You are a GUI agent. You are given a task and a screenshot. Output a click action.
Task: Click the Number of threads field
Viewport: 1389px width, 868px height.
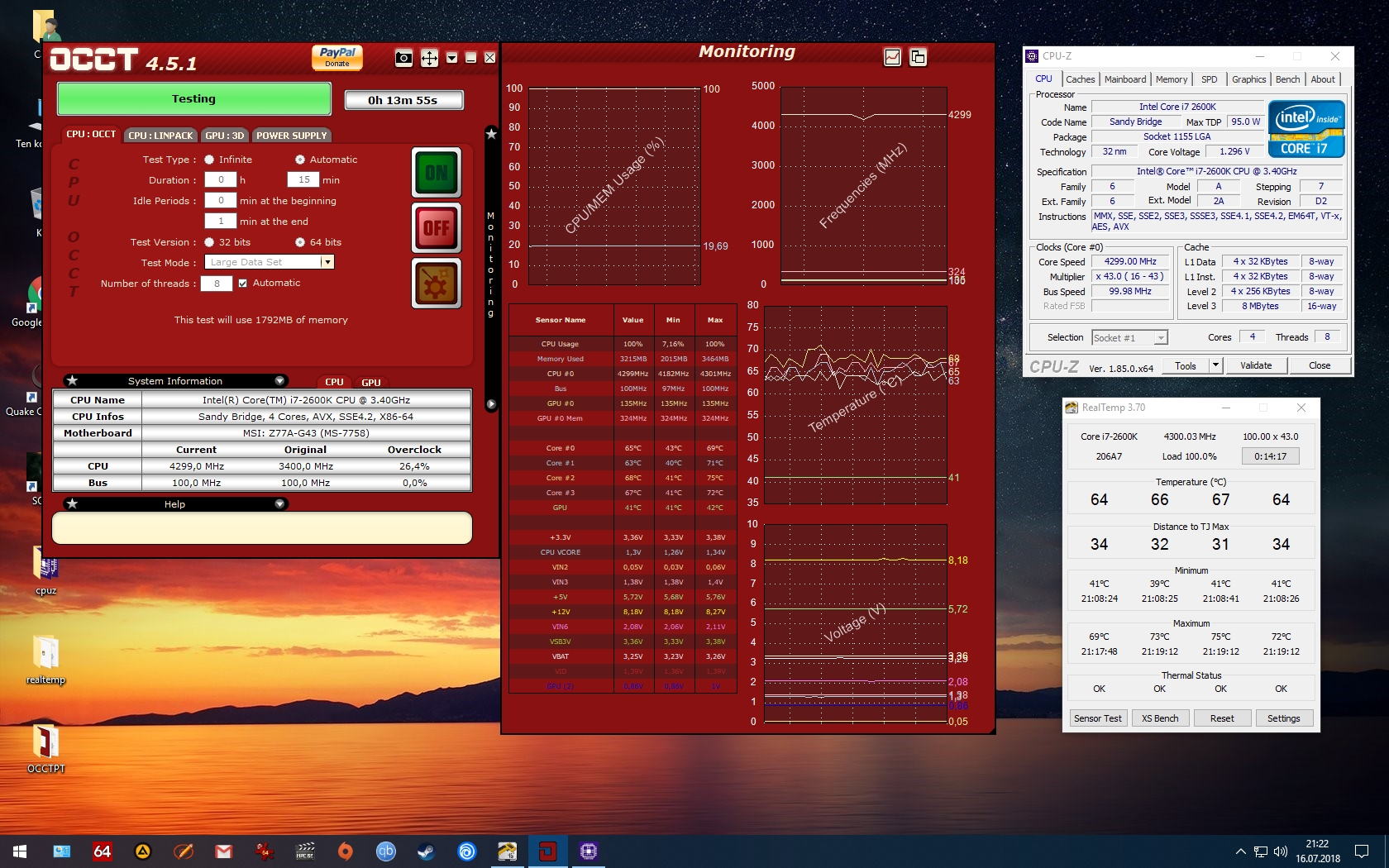[217, 284]
